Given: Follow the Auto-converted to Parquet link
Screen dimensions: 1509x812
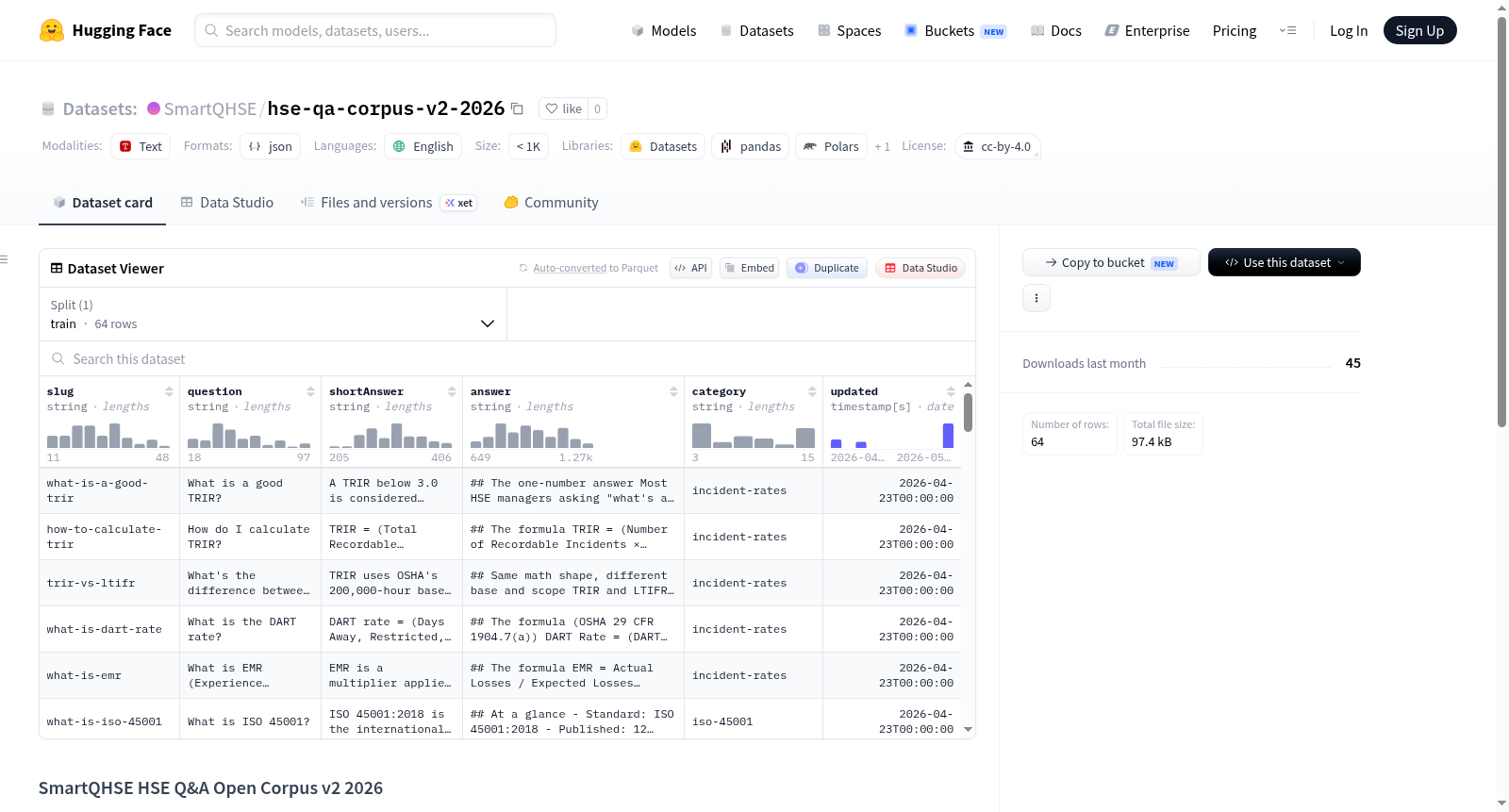Looking at the screenshot, I should tap(595, 268).
